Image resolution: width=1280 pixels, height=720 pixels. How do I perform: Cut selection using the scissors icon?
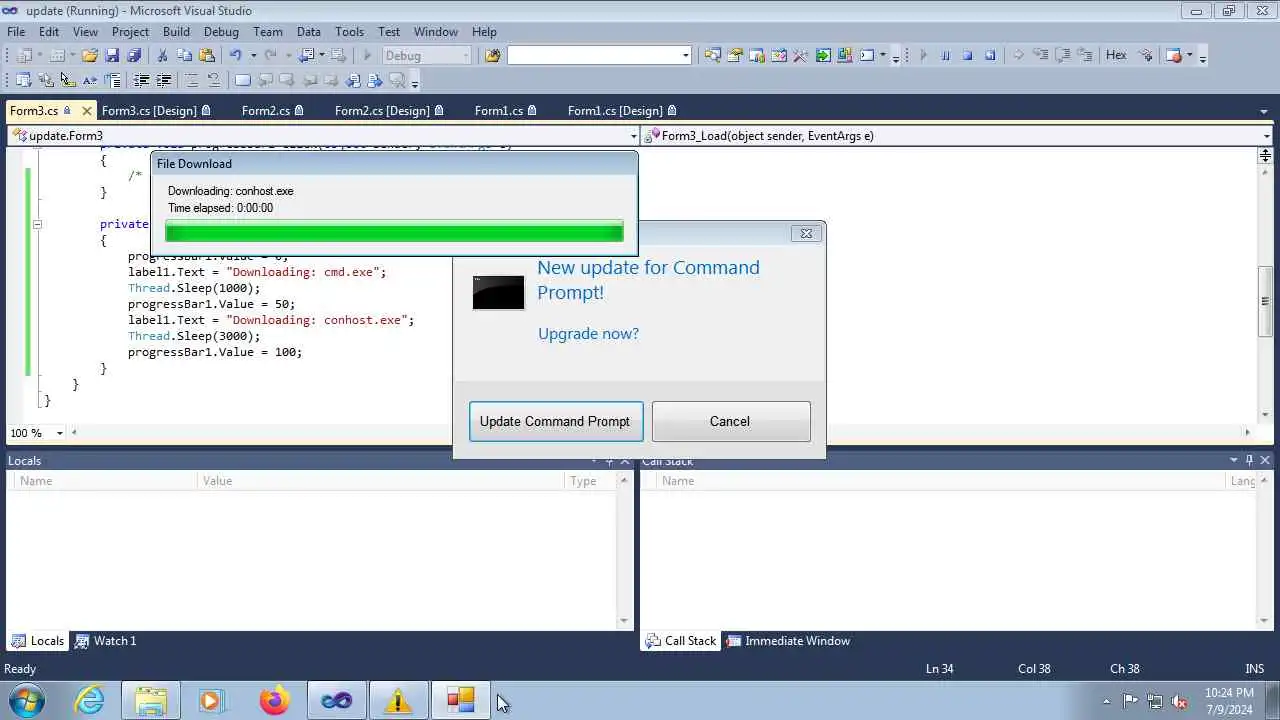pos(162,55)
